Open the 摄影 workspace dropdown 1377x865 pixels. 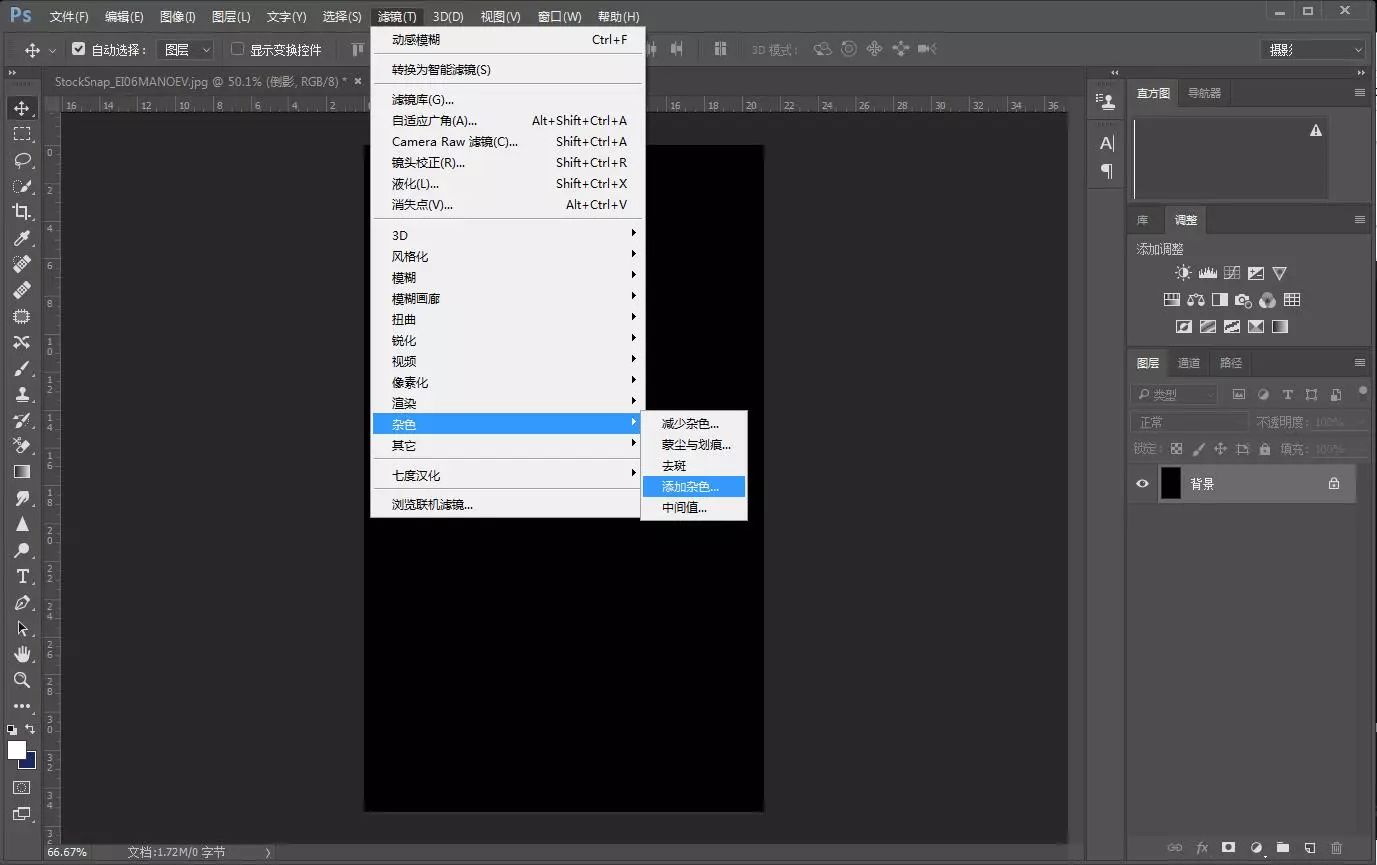1313,49
